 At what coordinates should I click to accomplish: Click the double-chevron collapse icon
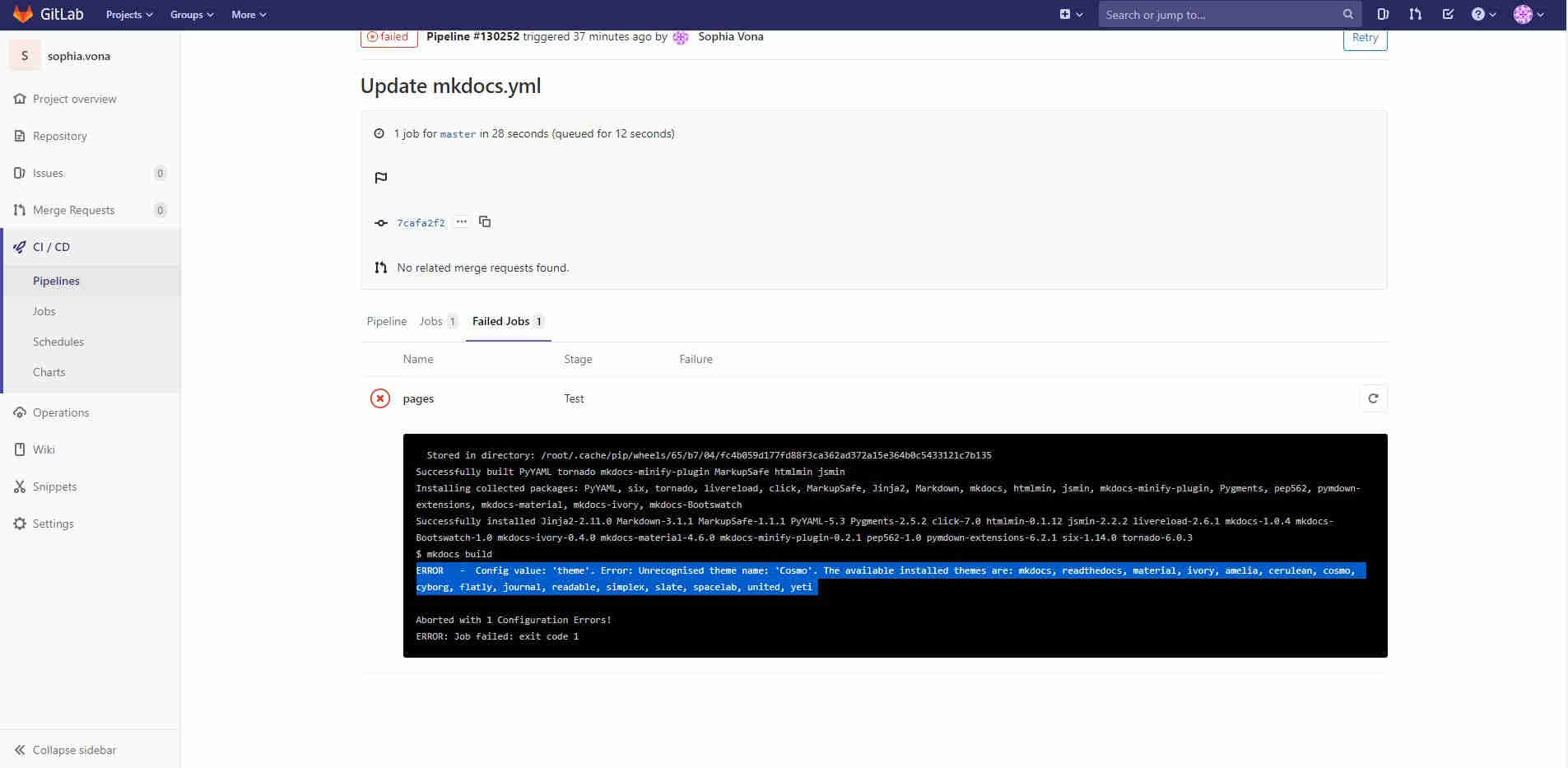click(x=20, y=750)
